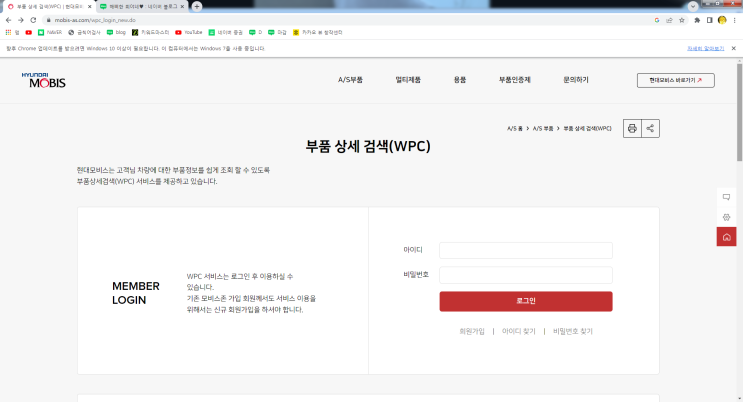Open the chat bubble icon on right sidebar
The width and height of the screenshot is (743, 402).
(726, 197)
